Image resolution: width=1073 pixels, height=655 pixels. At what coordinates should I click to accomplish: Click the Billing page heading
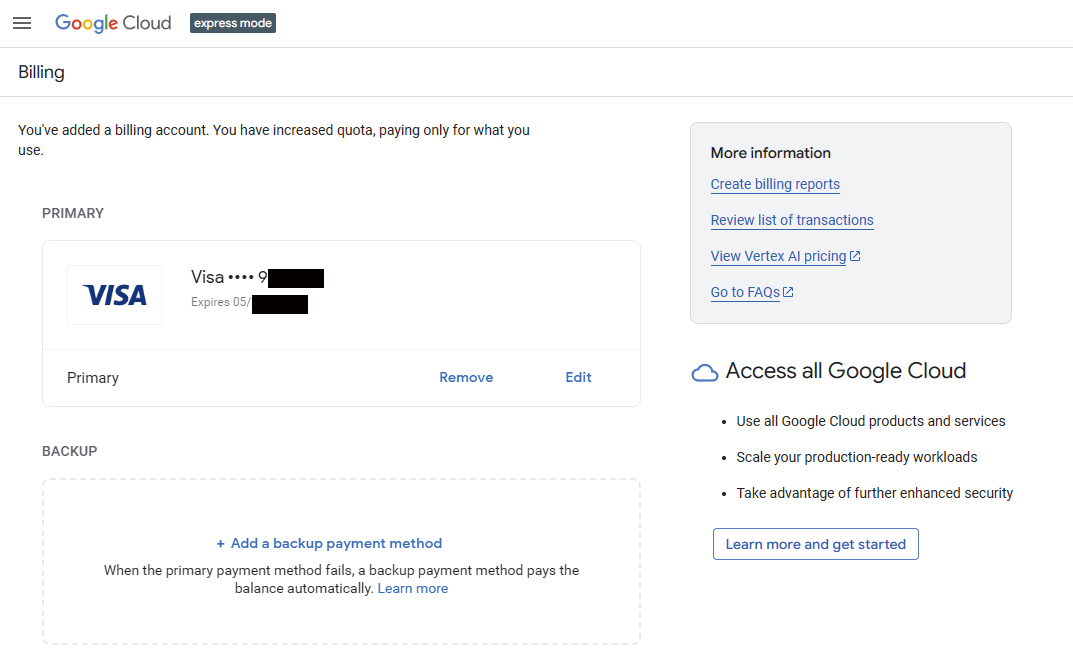[x=41, y=72]
